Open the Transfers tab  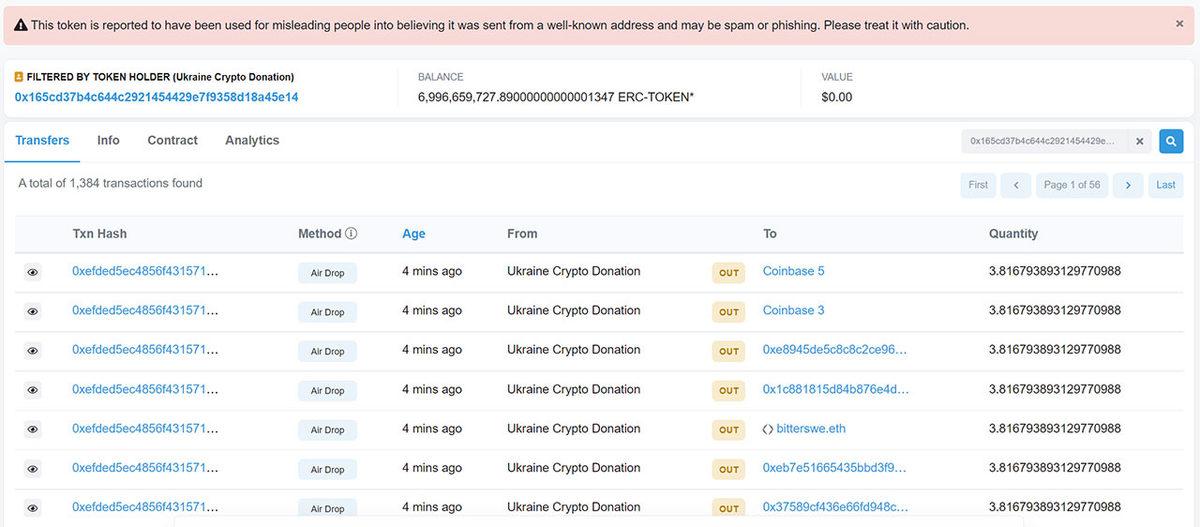tap(42, 141)
